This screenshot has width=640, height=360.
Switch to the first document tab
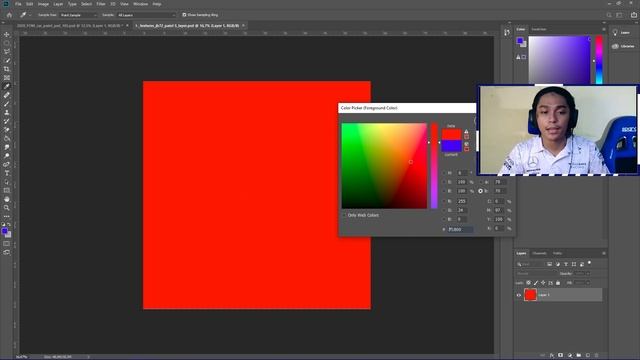69,25
